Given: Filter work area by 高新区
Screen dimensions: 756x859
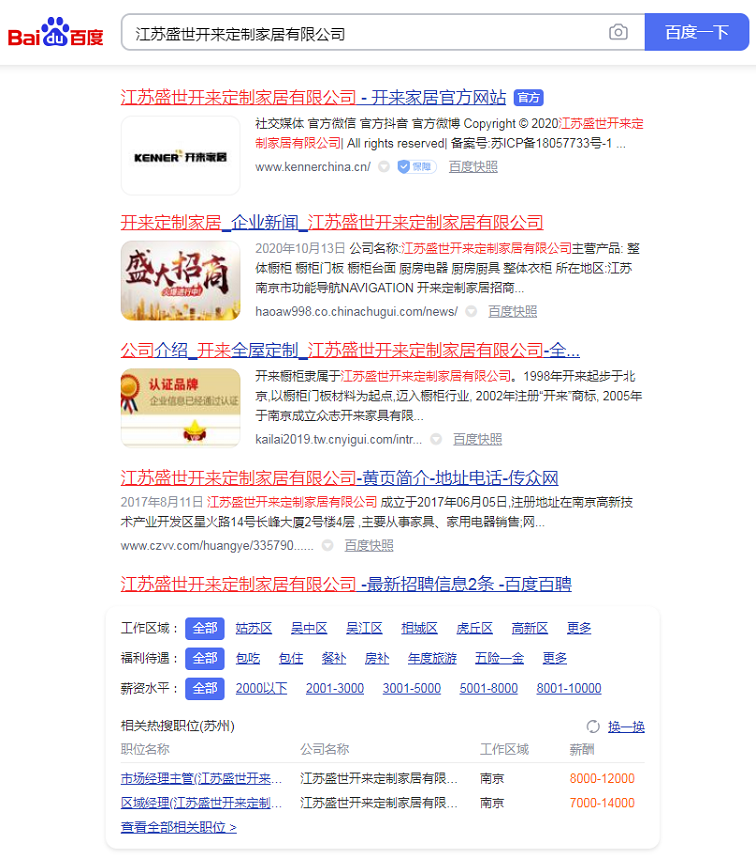Looking at the screenshot, I should pyautogui.click(x=530, y=628).
